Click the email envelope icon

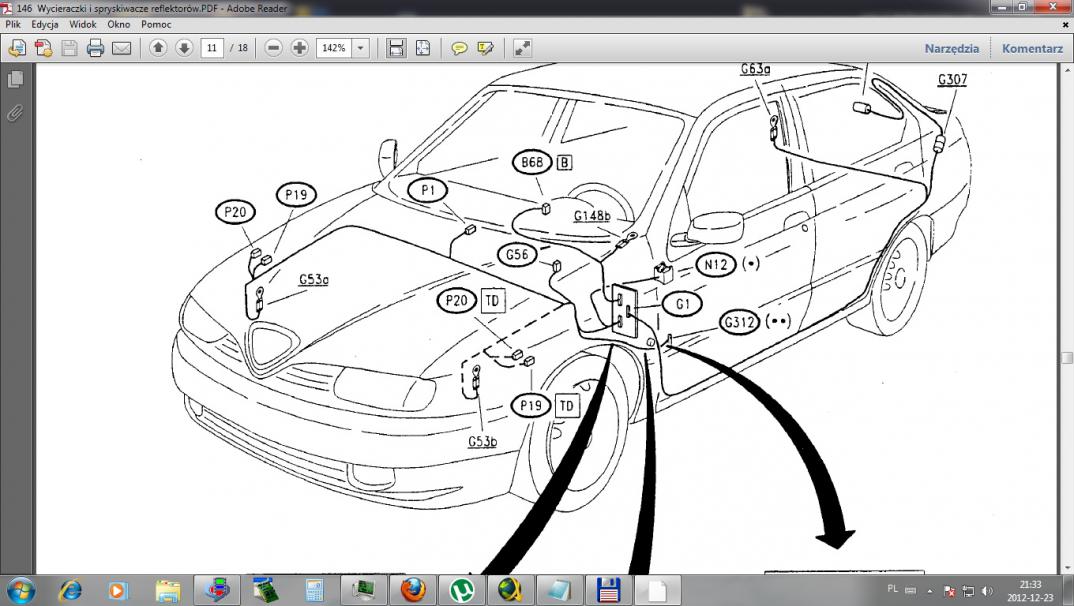click(x=121, y=48)
